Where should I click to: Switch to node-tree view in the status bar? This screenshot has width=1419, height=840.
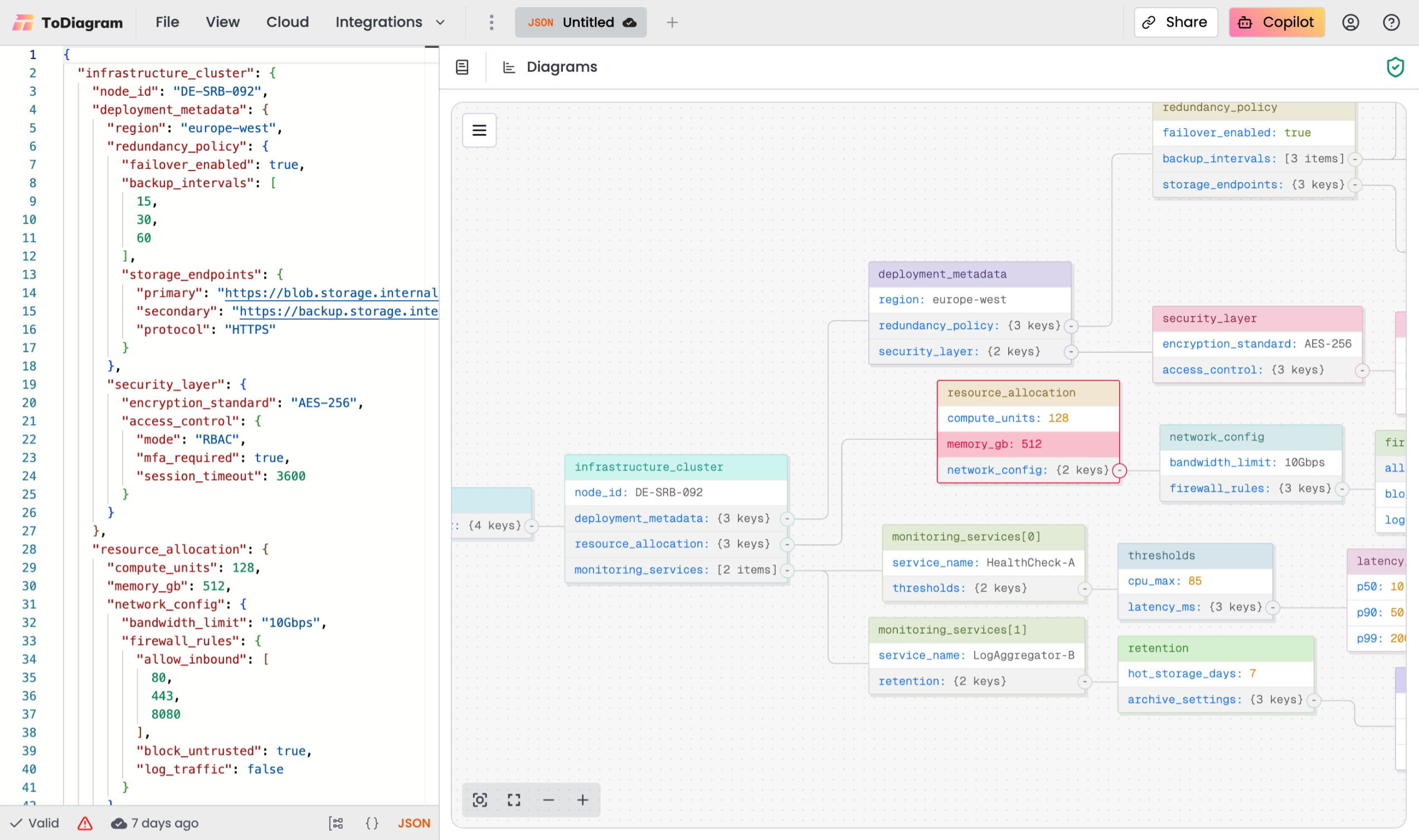click(x=336, y=823)
